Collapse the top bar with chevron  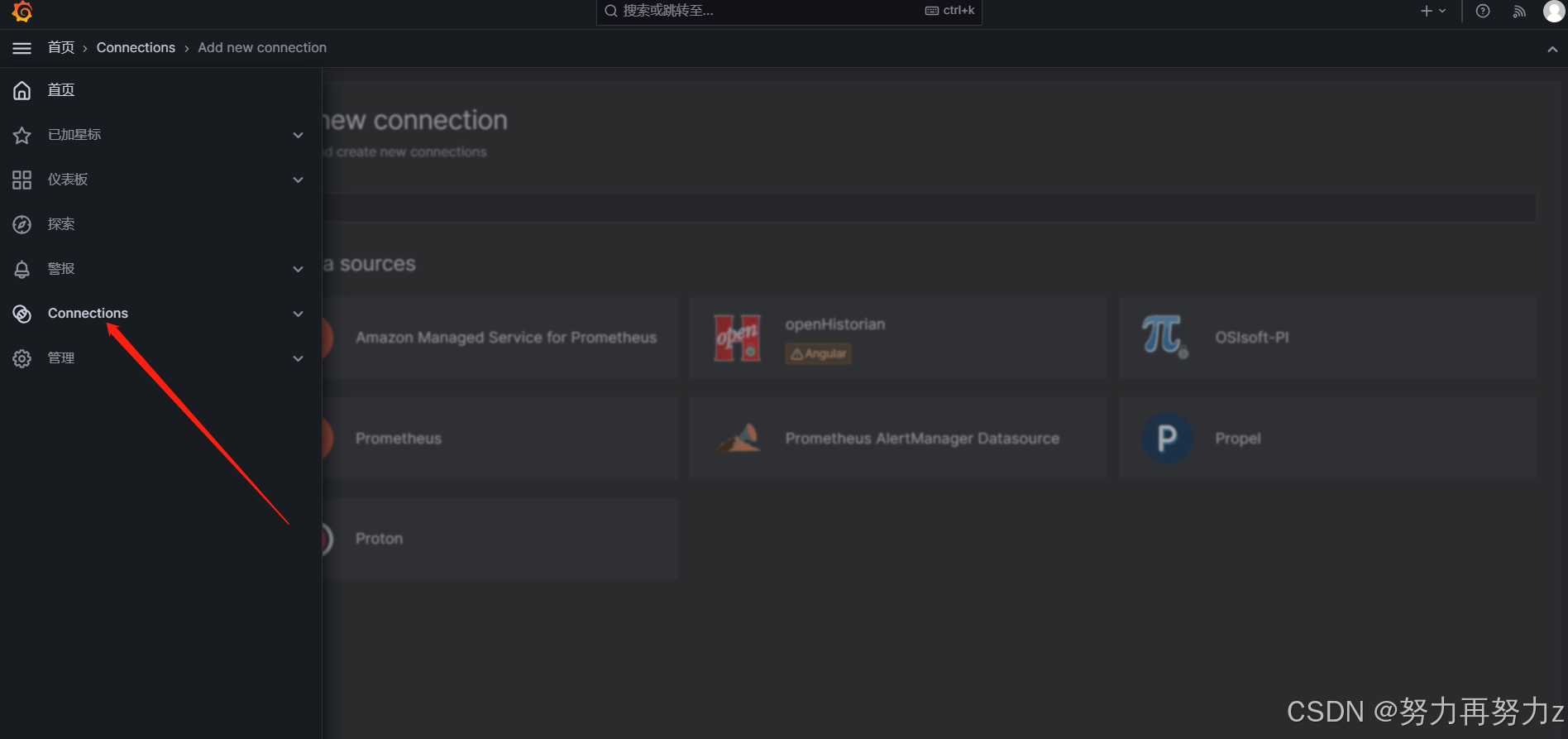1552,50
